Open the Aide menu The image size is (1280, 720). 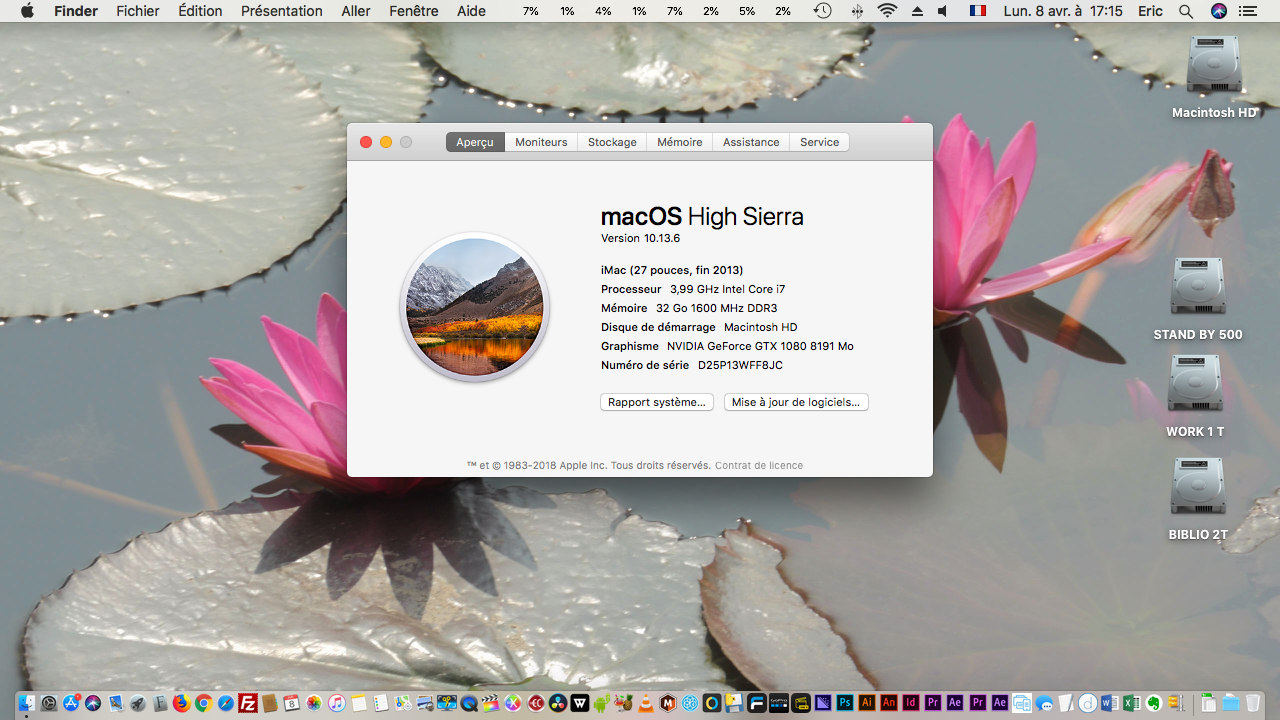click(471, 11)
